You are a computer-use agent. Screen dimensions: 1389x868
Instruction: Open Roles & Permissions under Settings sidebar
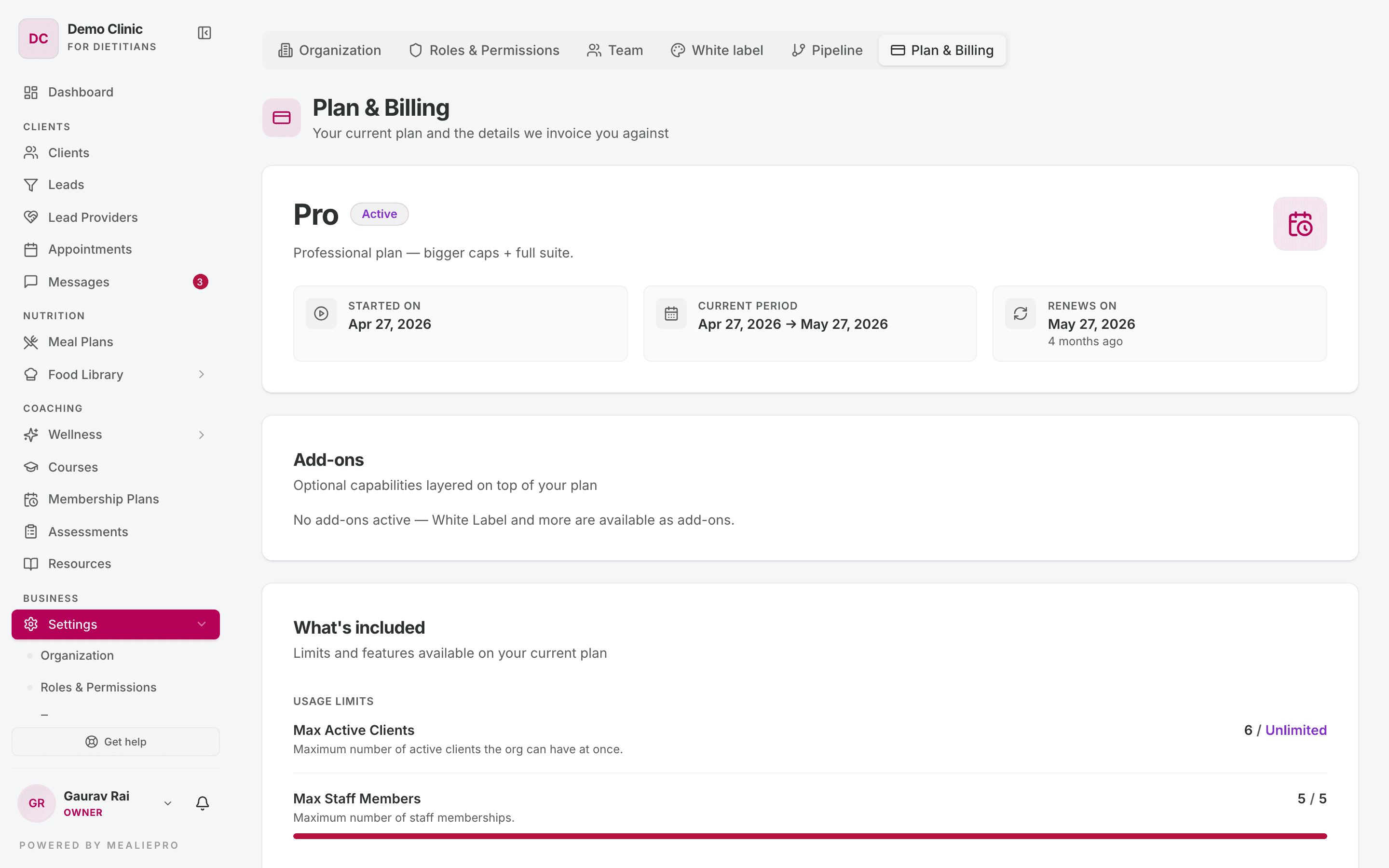pos(98,687)
